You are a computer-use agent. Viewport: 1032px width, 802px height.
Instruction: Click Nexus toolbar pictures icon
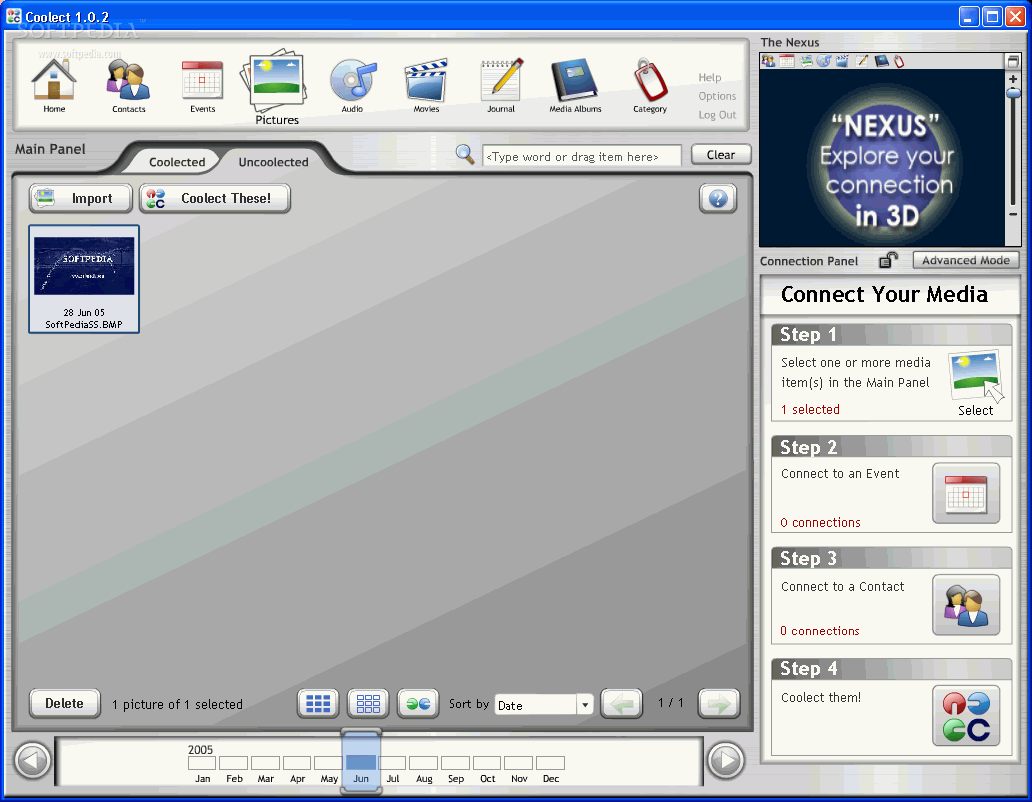click(x=806, y=61)
